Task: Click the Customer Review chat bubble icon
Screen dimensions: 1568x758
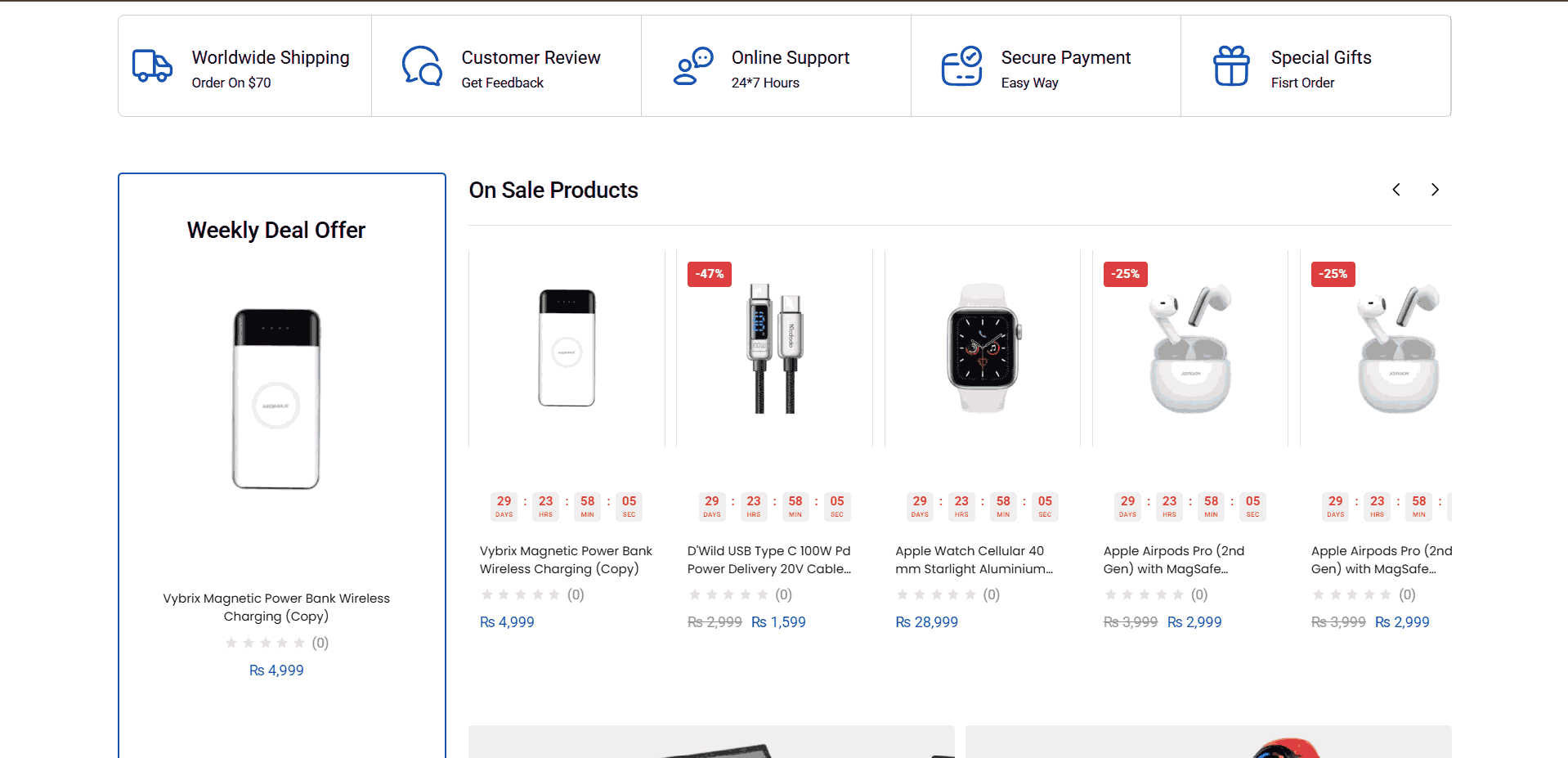Action: pos(422,66)
